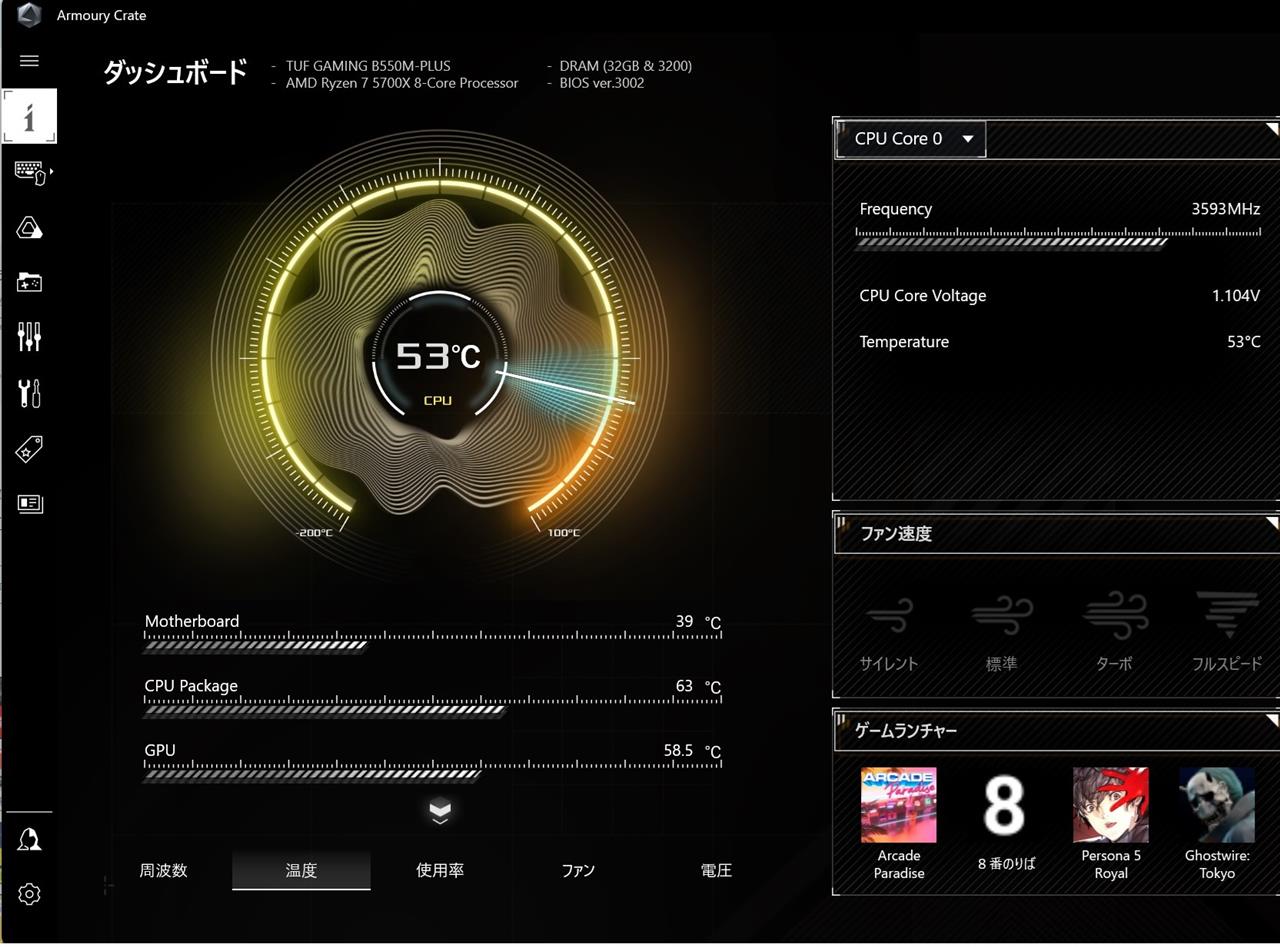Viewport: 1280px width, 947px height.
Task: Click the Frequency progress bar
Action: click(1058, 237)
